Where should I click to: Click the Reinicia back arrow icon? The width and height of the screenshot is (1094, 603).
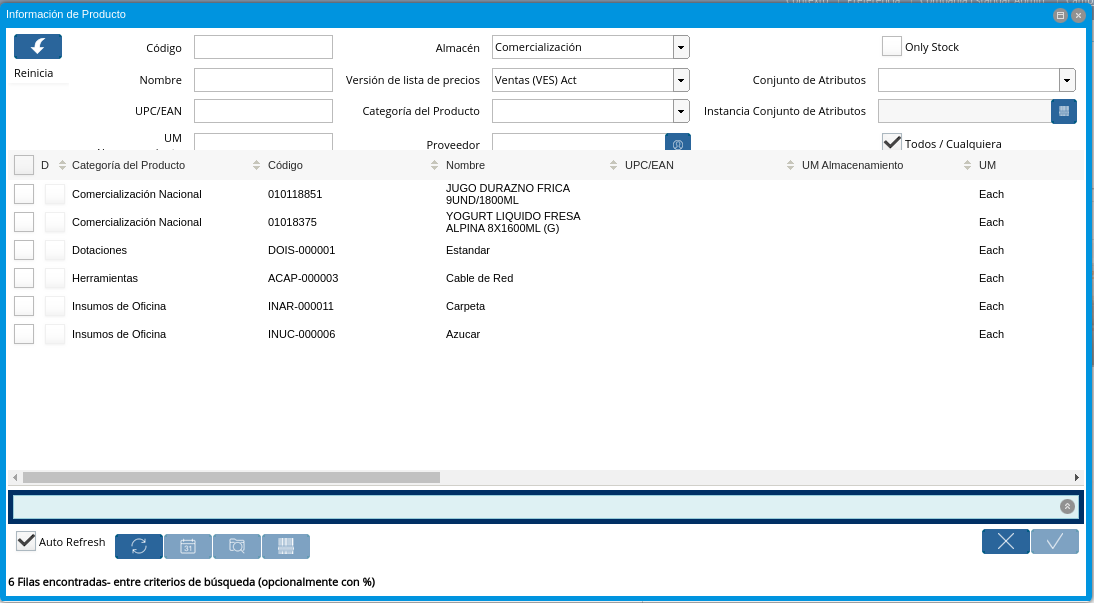(36, 46)
